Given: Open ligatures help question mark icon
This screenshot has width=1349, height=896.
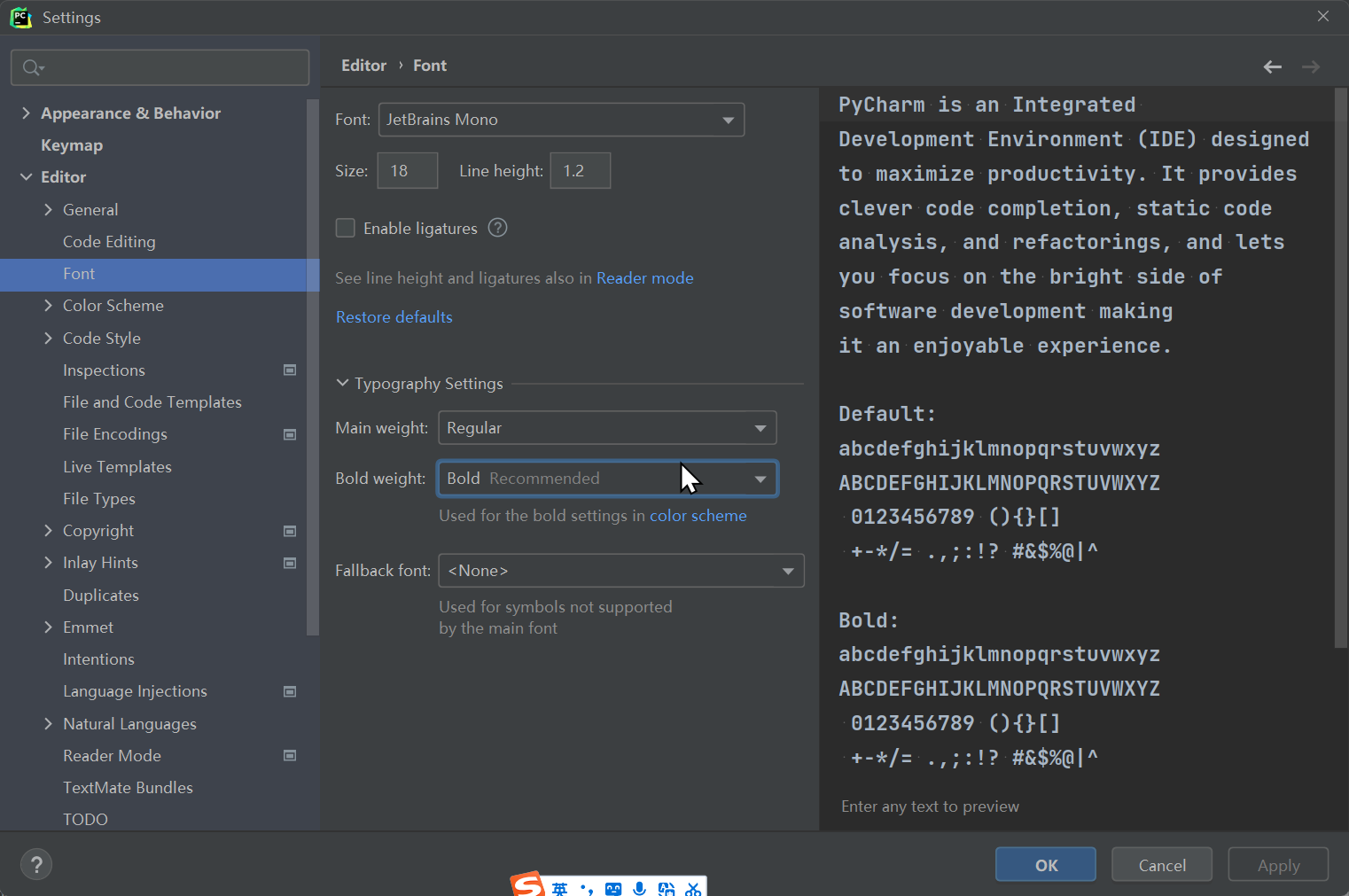Looking at the screenshot, I should [498, 228].
